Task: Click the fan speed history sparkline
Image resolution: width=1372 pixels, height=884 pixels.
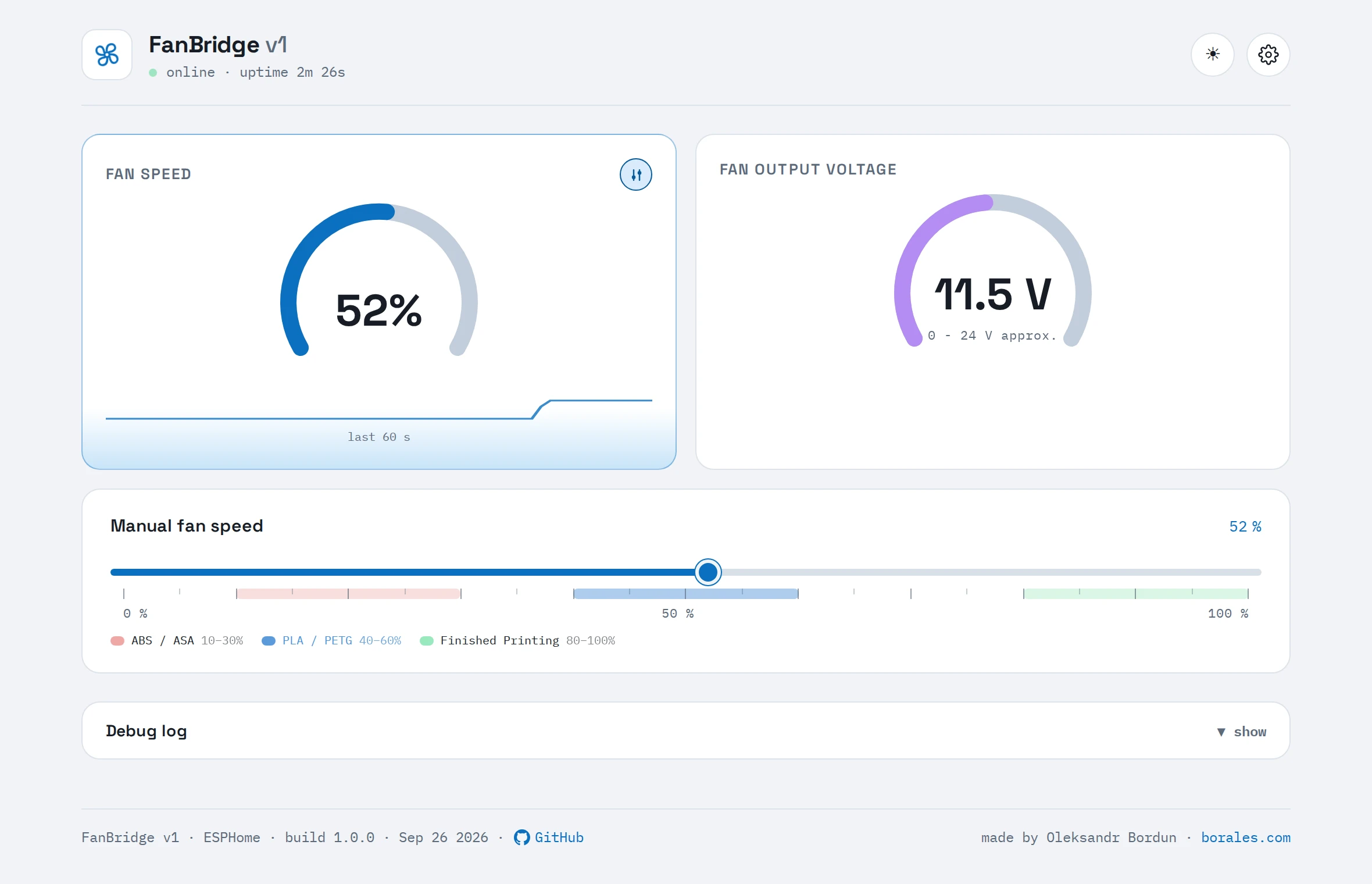Action: [379, 409]
